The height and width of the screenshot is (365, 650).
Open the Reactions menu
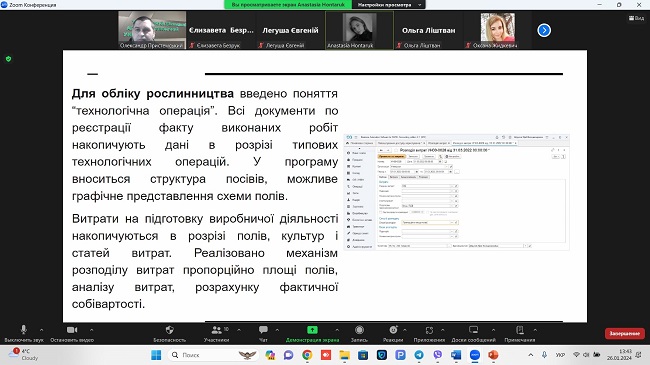393,333
